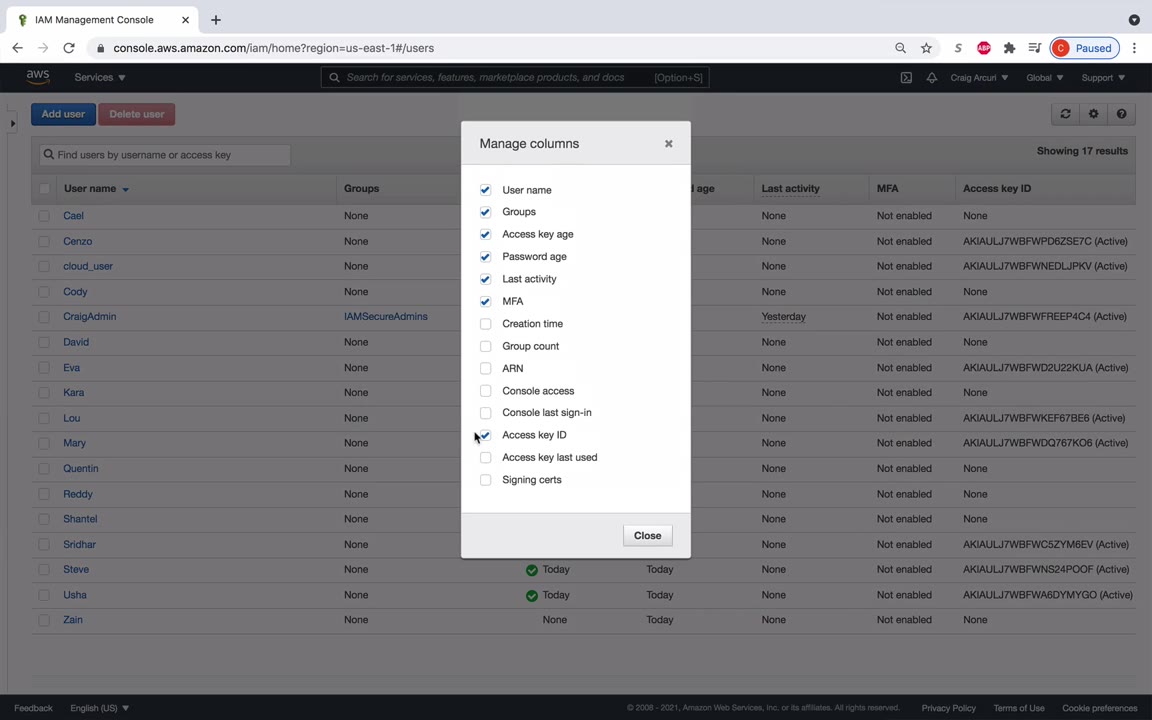1152x720 pixels.
Task: Click the browser address bar URL
Action: (273, 48)
